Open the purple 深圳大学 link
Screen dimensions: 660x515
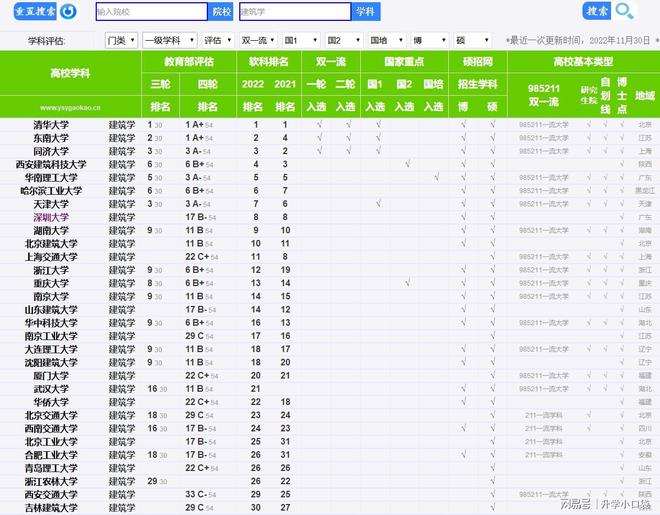point(51,218)
